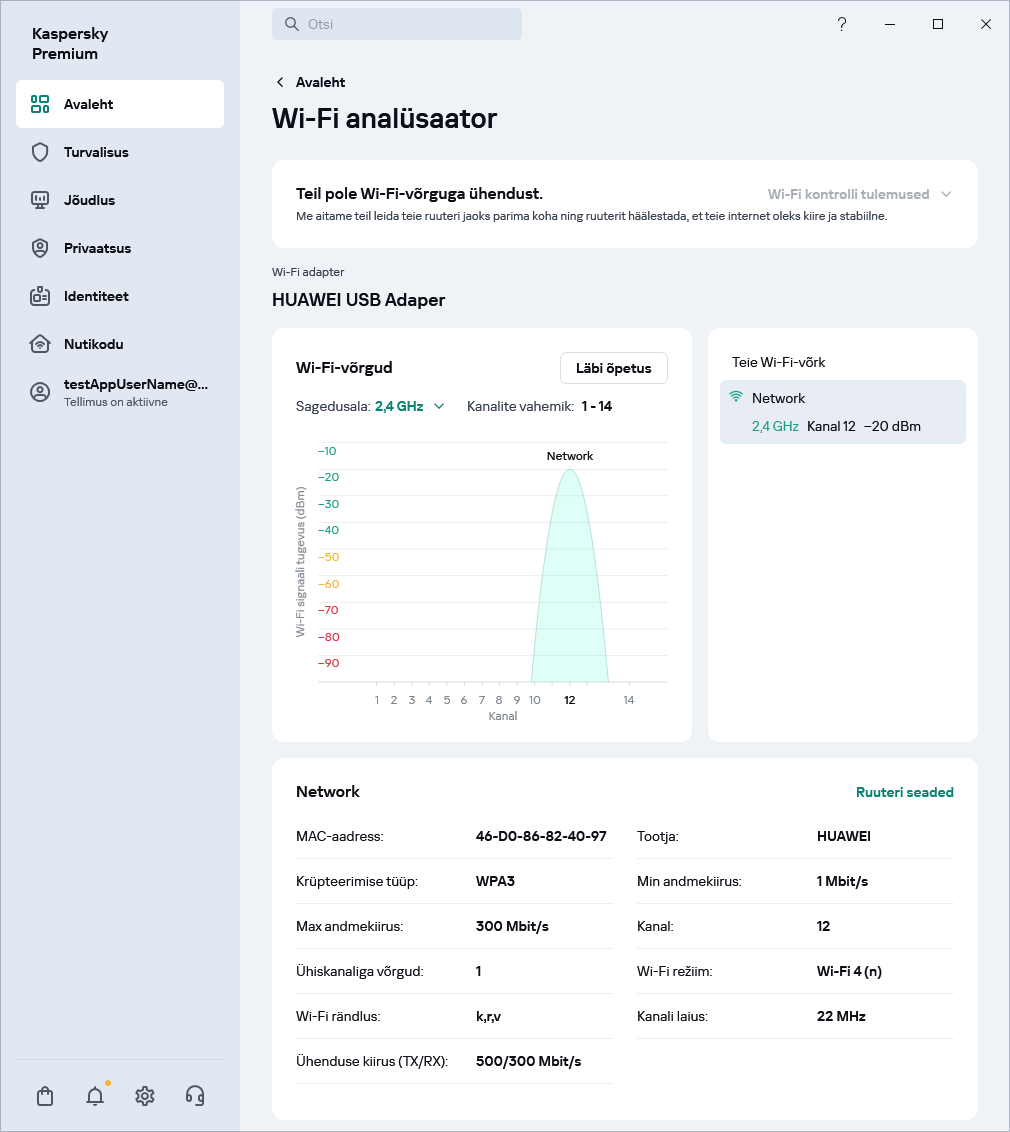Click the Otsi search field
1010x1132 pixels.
(x=397, y=24)
